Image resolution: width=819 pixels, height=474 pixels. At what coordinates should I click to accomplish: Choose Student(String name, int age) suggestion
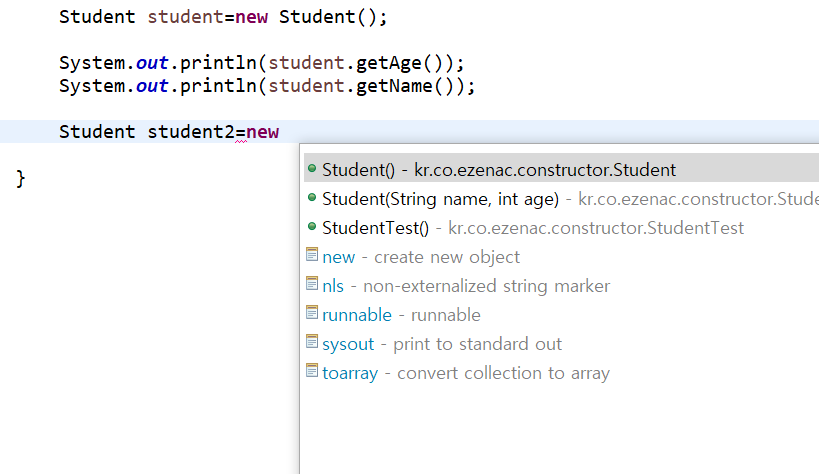[x=561, y=199]
